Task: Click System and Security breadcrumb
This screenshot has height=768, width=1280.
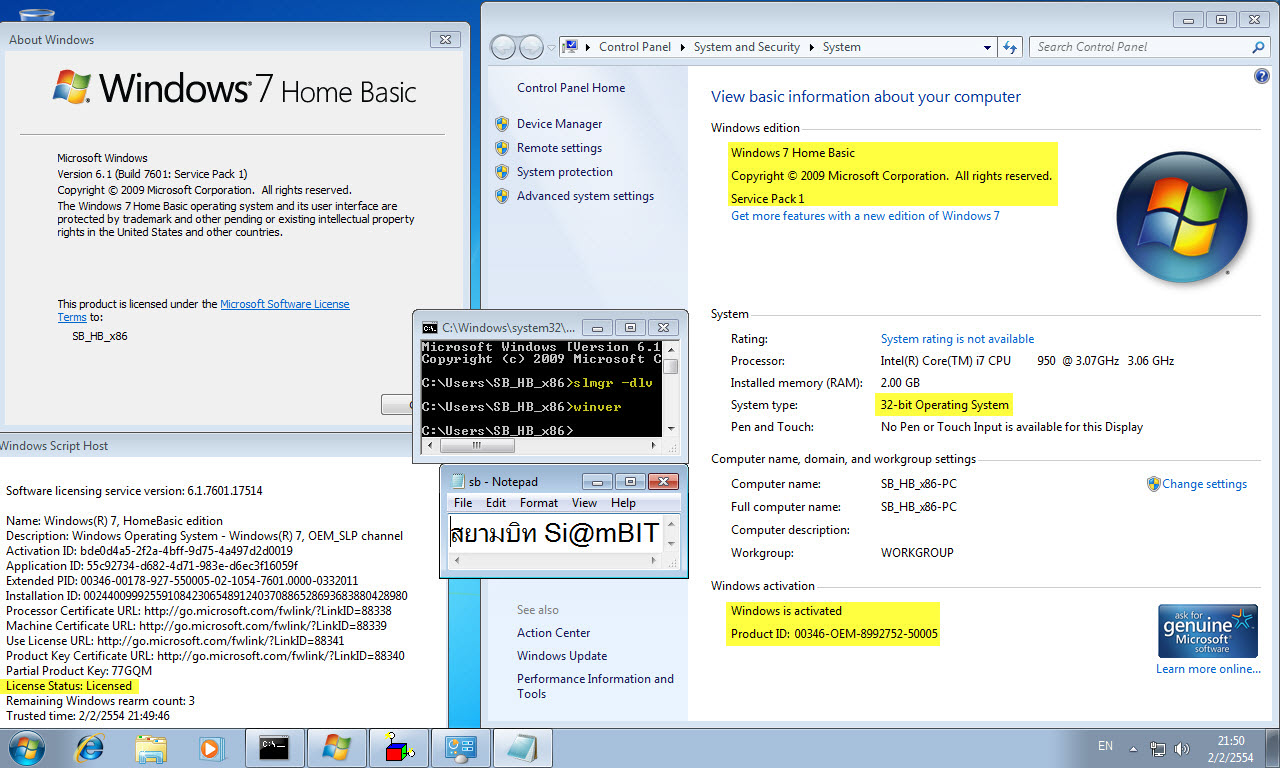Action: [747, 47]
